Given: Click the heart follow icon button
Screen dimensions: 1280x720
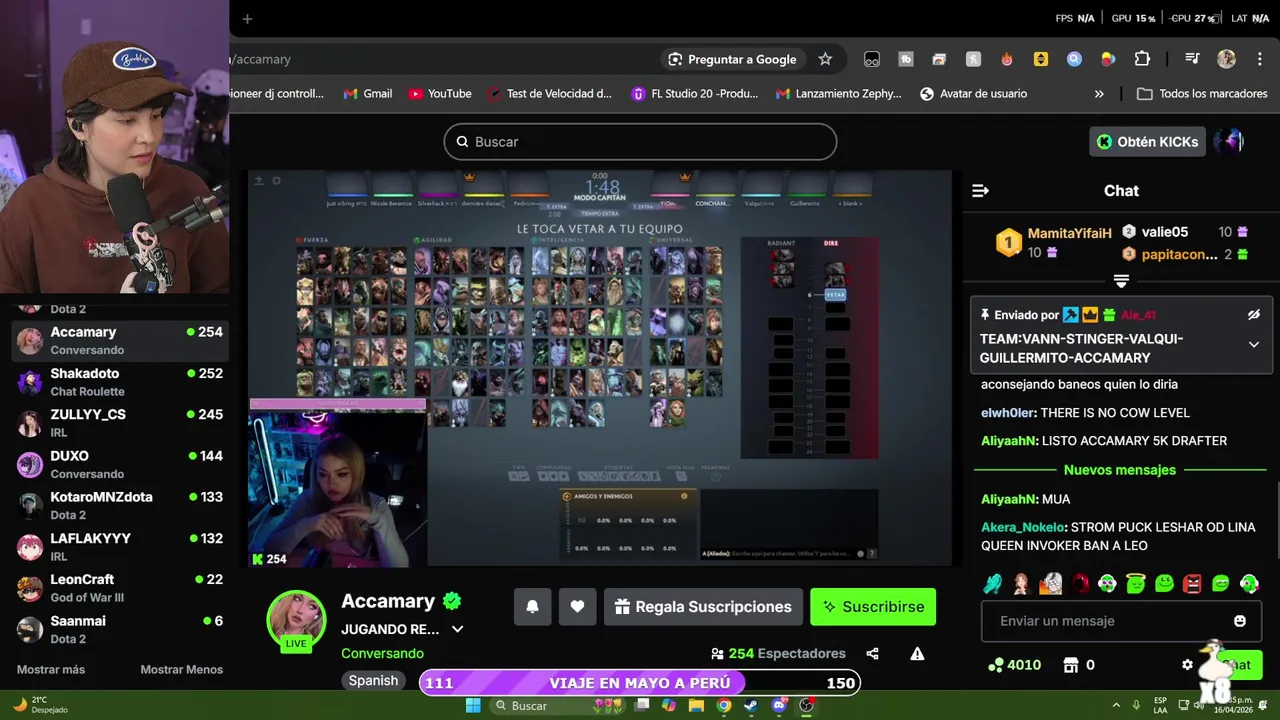Looking at the screenshot, I should pos(577,607).
